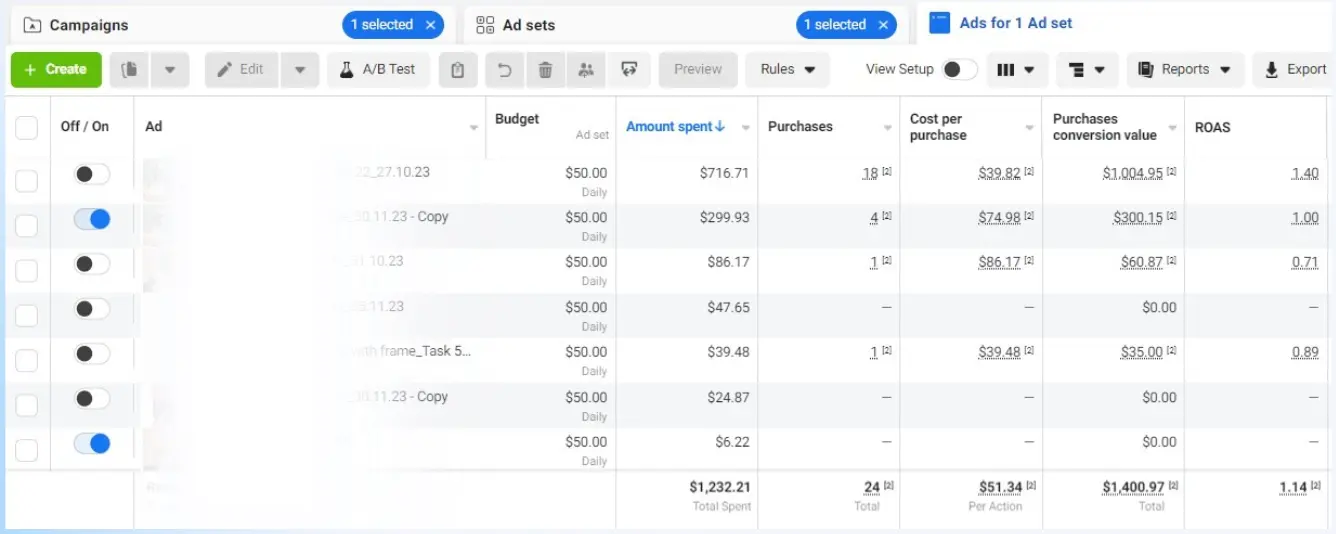Turn on the ad with $716.71 spent
This screenshot has width=1336, height=534.
(x=92, y=174)
